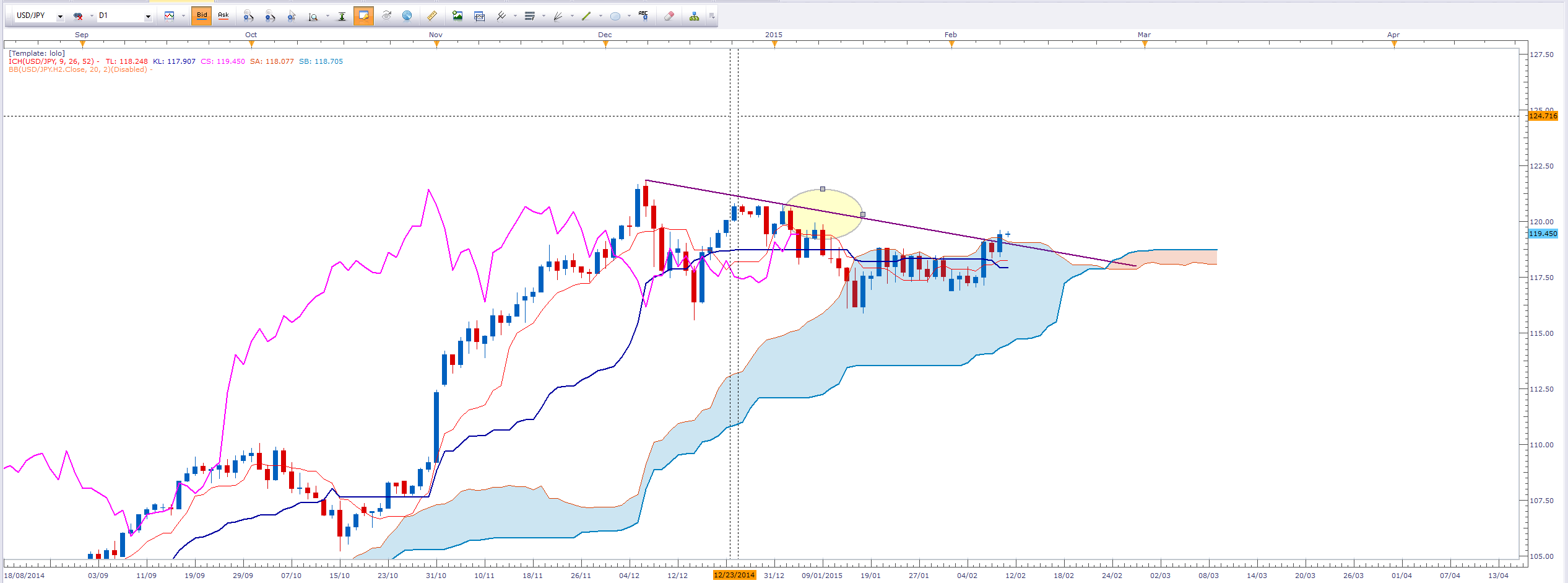This screenshot has width=1568, height=583.
Task: Activate the cursor zoom pointer tool
Action: click(x=292, y=16)
